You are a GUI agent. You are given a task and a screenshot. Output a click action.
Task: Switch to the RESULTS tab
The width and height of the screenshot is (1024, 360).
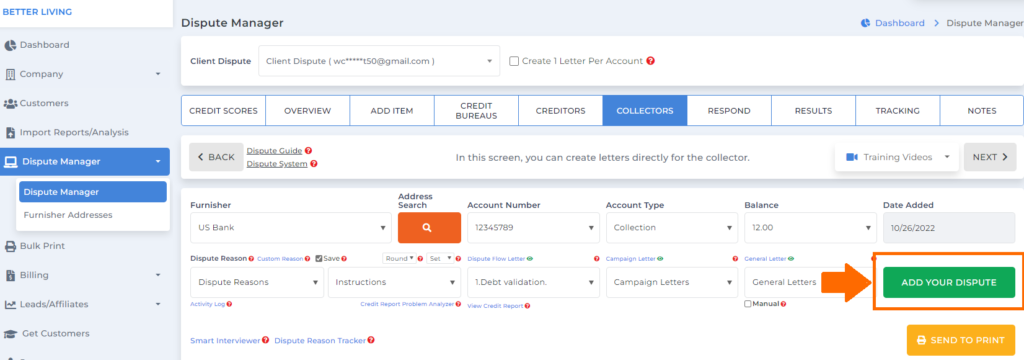(x=813, y=111)
